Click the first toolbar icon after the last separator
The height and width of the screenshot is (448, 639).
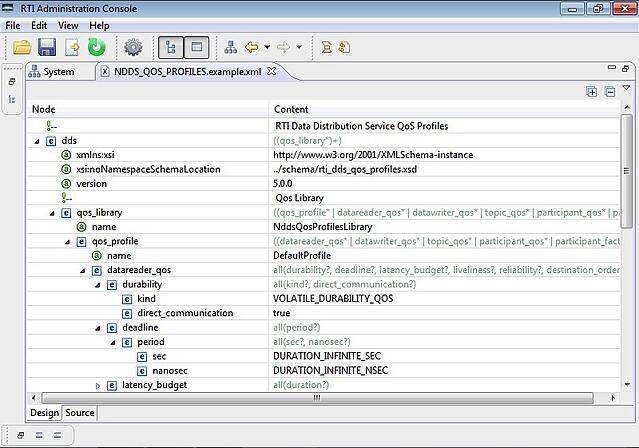[326, 47]
